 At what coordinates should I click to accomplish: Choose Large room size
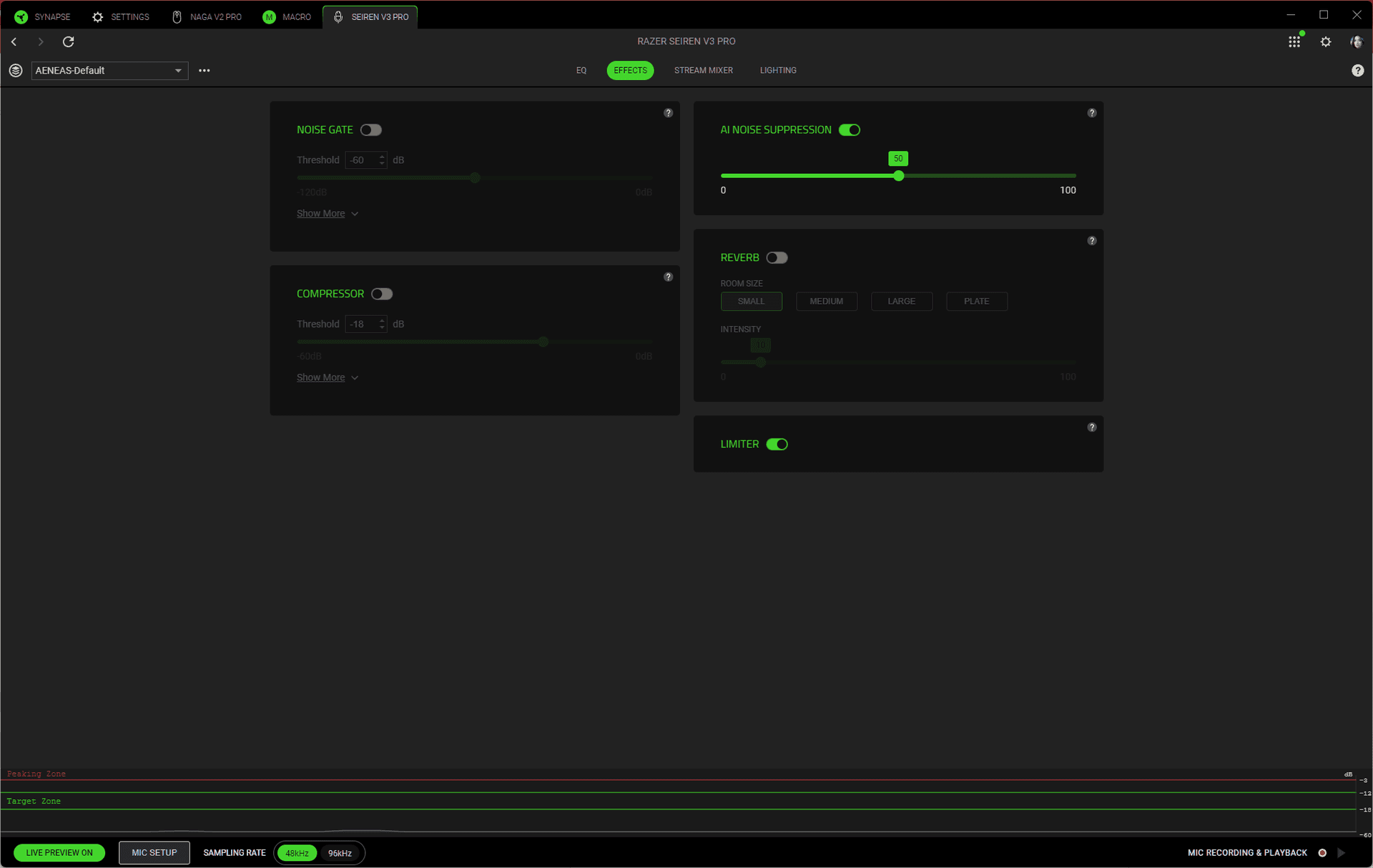point(902,301)
